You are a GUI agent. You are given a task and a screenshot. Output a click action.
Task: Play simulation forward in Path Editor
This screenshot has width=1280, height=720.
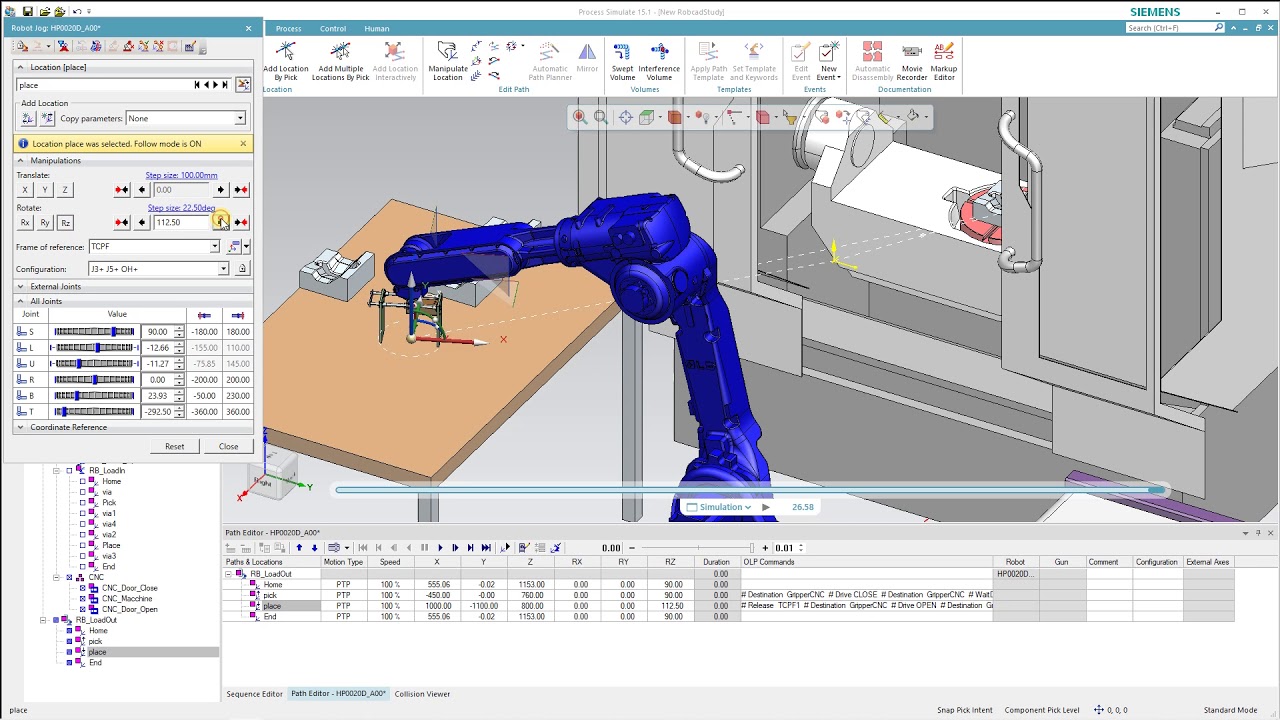pyautogui.click(x=440, y=548)
